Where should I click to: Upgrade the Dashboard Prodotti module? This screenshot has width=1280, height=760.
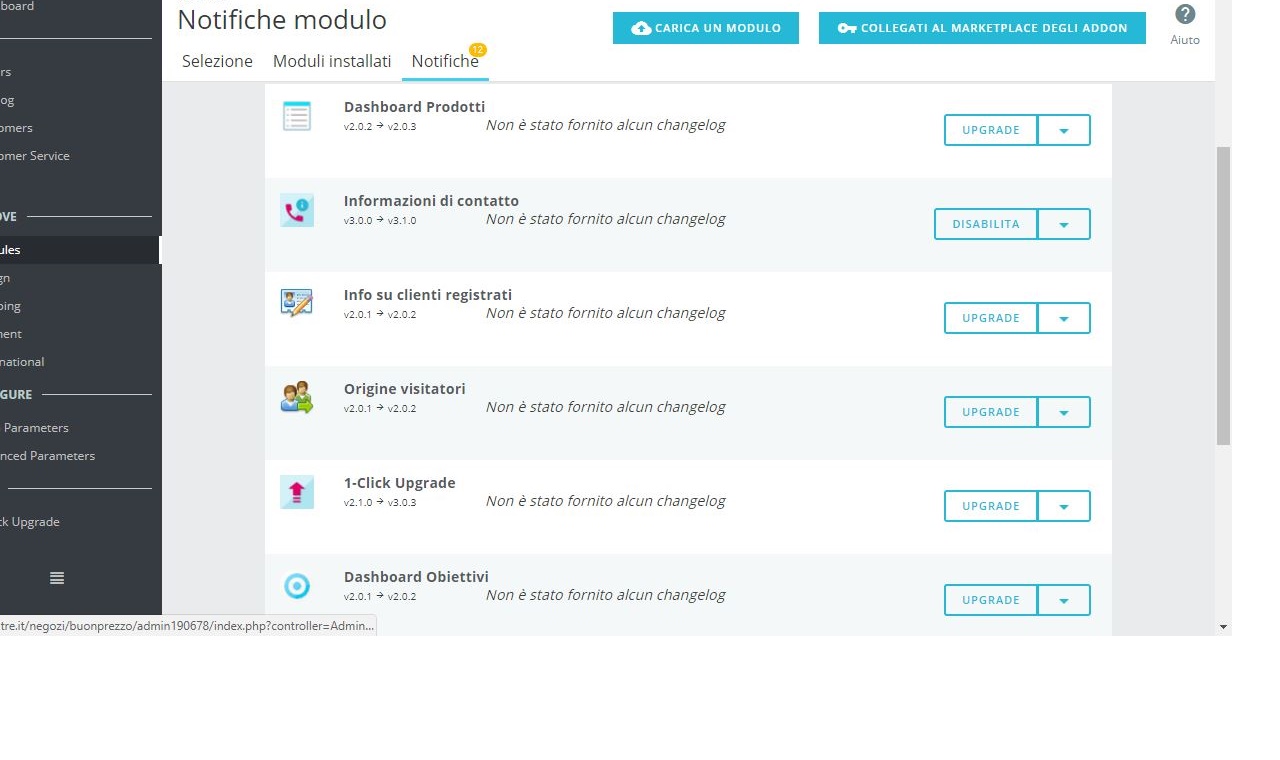click(991, 130)
